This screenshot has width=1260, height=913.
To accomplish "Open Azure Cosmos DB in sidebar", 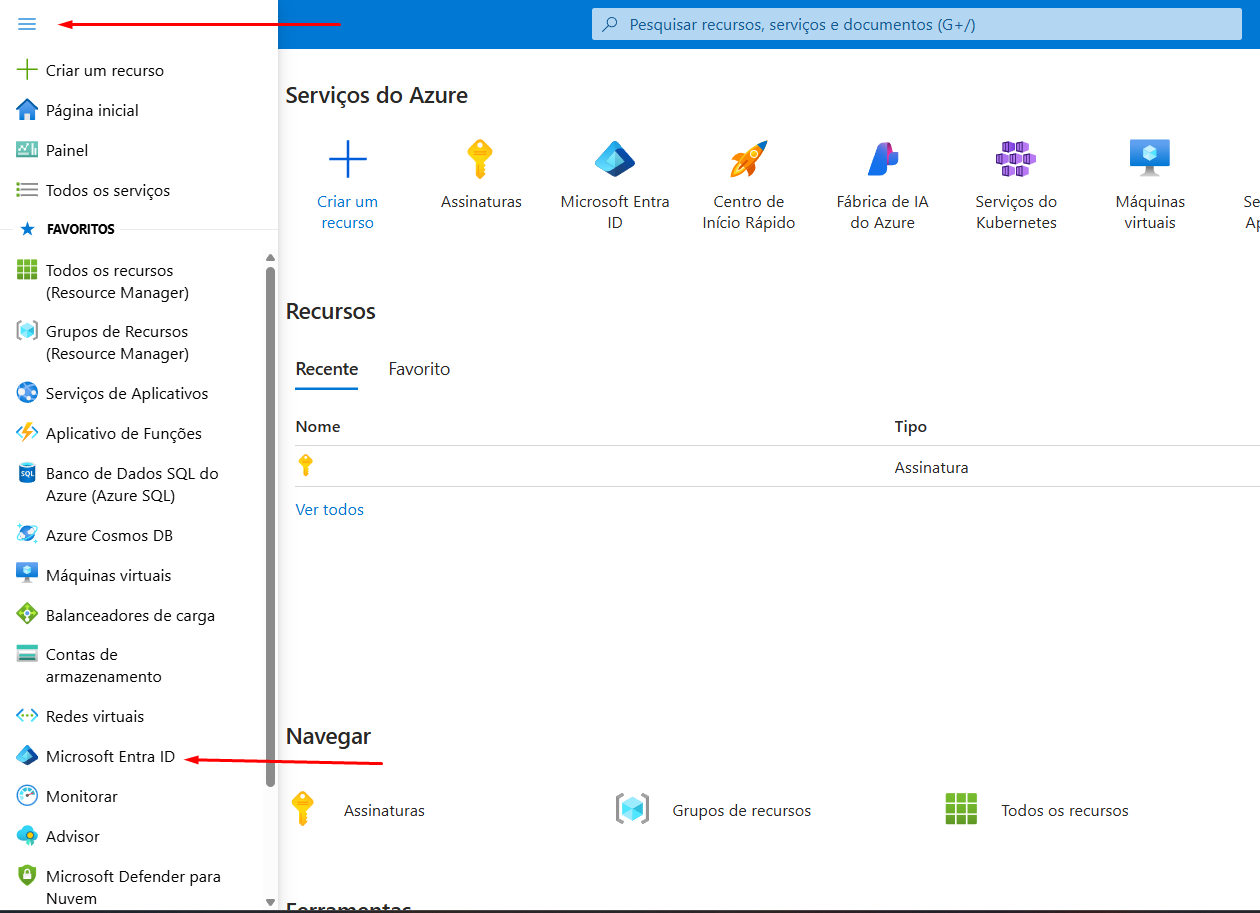I will point(109,536).
